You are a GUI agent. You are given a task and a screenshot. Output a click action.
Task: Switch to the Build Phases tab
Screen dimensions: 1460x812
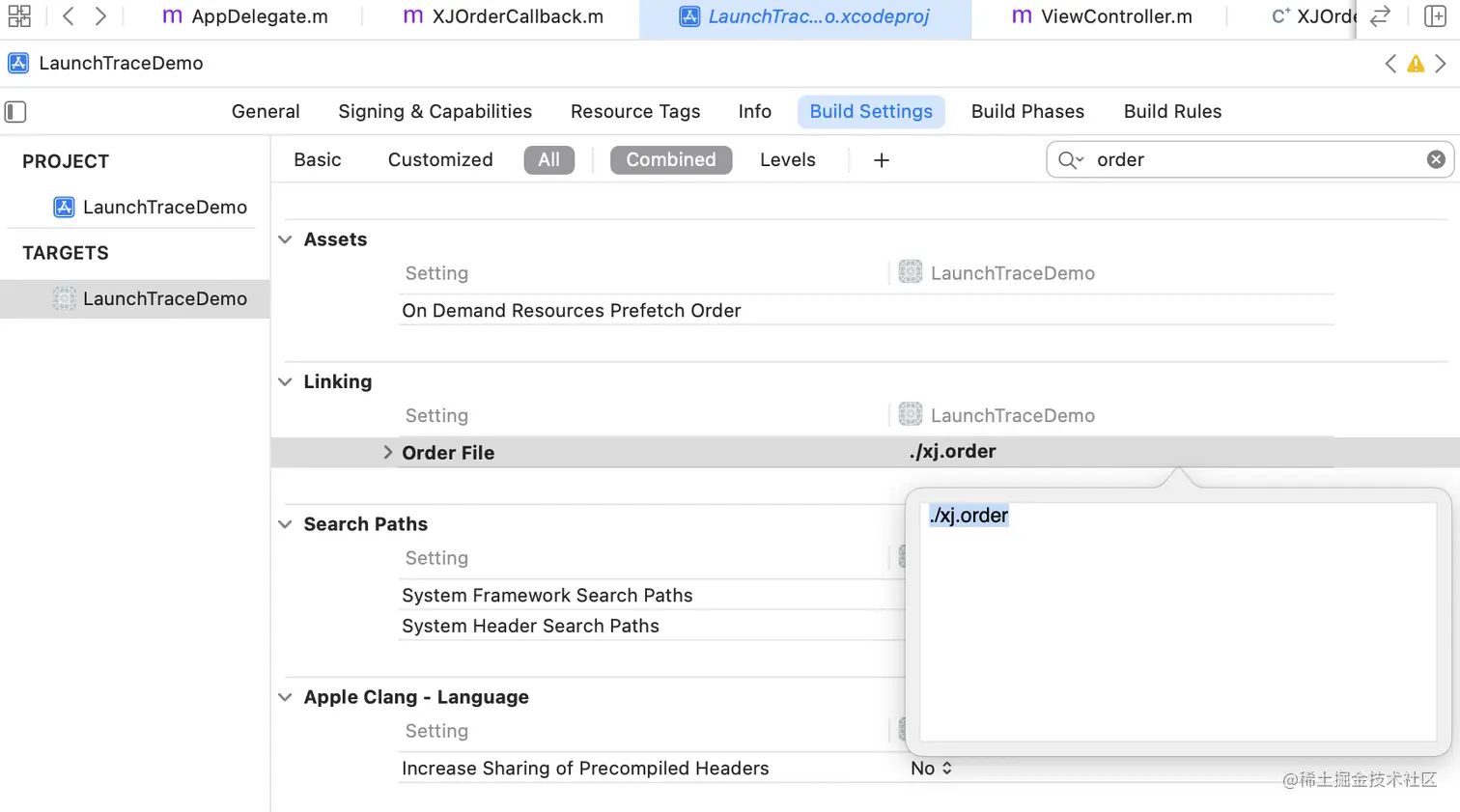click(1027, 111)
